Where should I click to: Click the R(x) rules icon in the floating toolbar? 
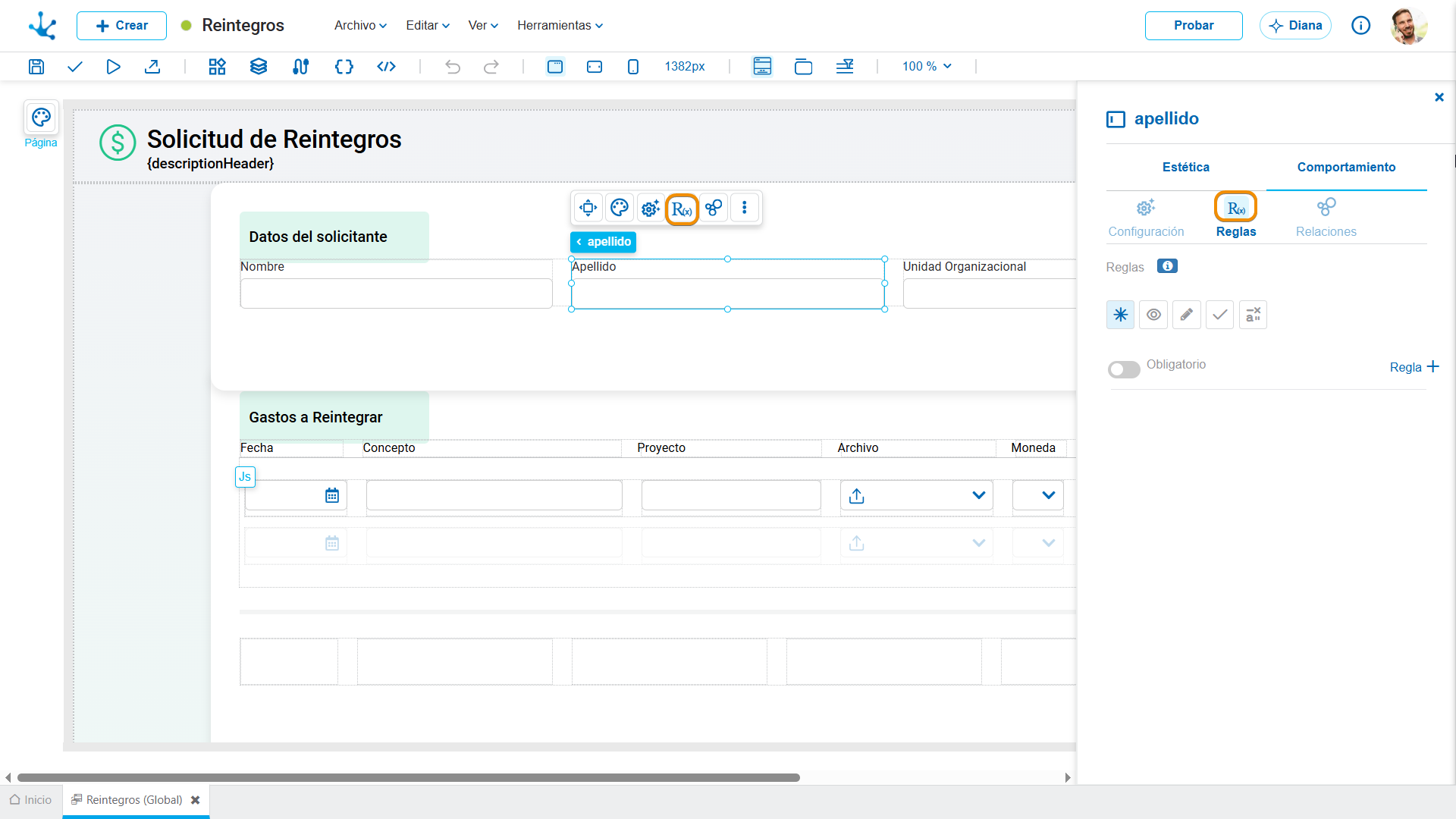[x=682, y=209]
